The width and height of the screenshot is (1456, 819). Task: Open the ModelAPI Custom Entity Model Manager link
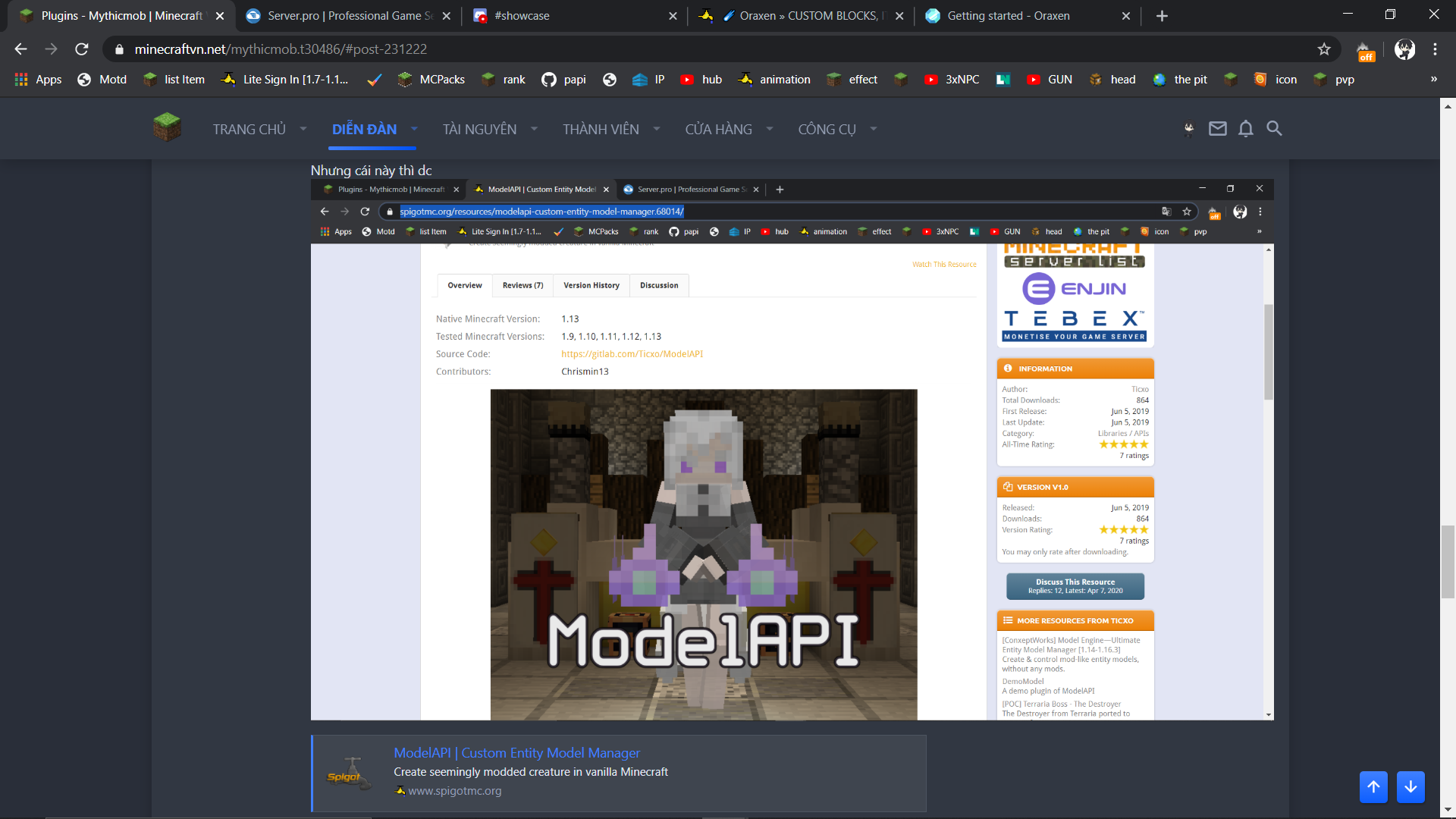[x=516, y=753]
